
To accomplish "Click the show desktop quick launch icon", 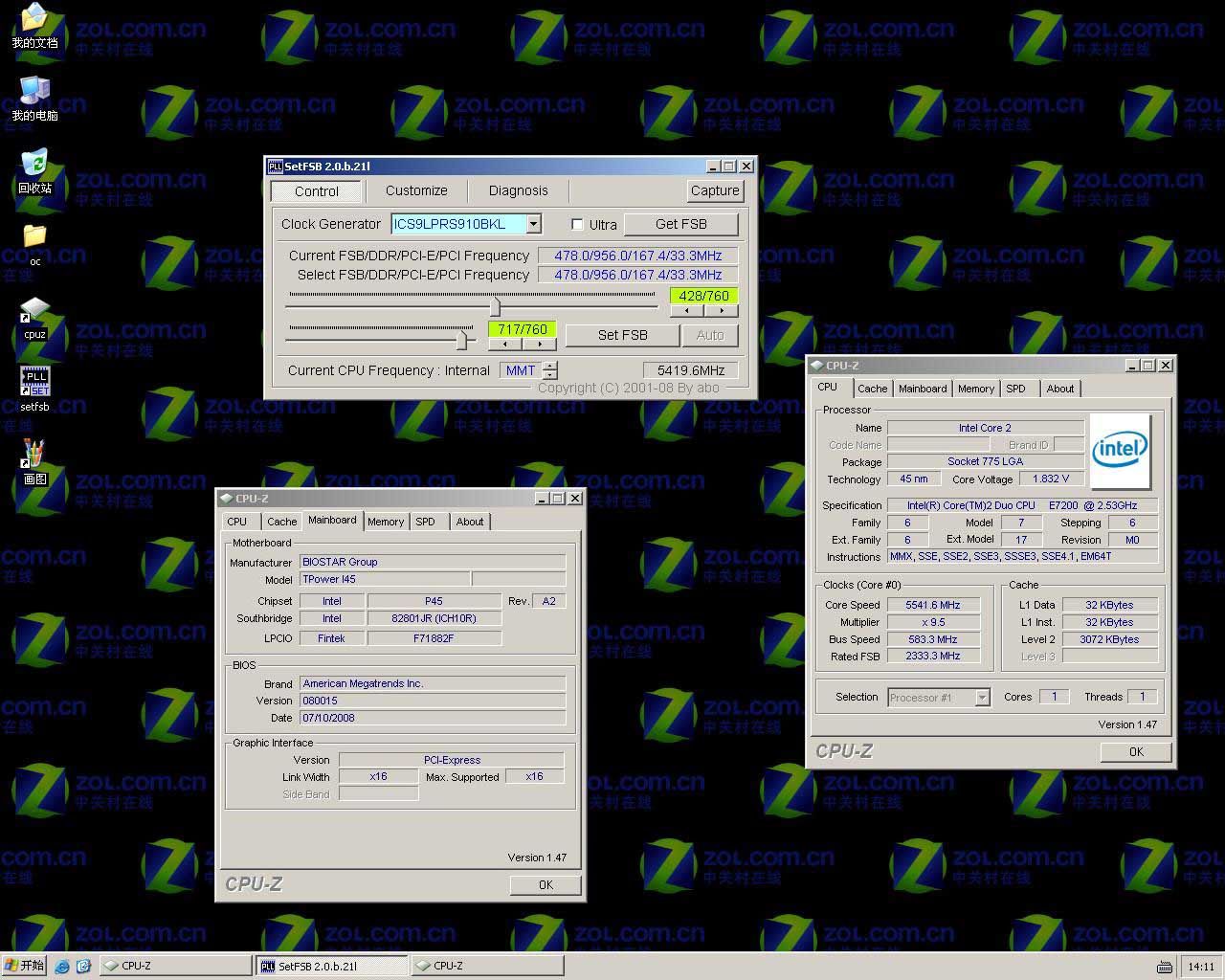I will point(83,966).
